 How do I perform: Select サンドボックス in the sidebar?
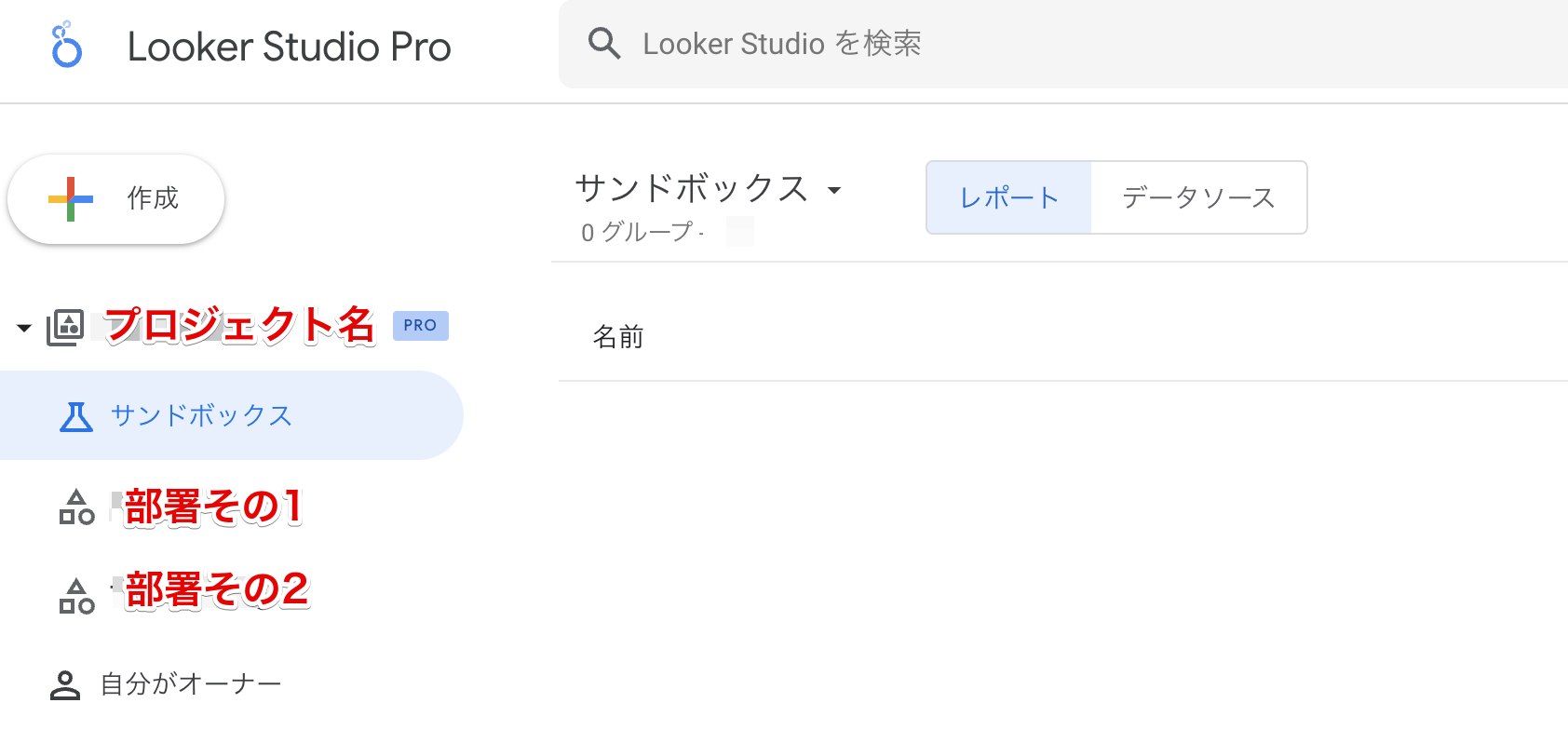click(199, 415)
